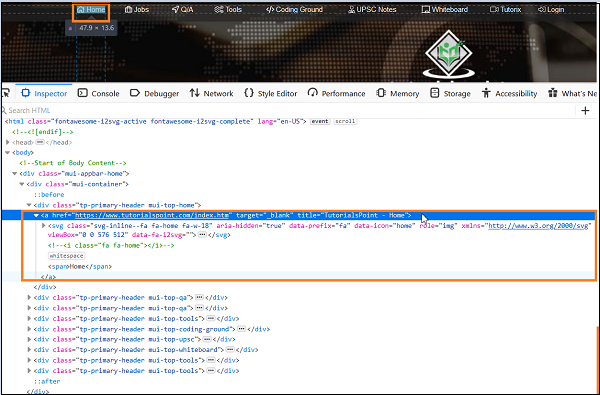Collapse the body element node
Screen dimensions: 600x395
(8, 153)
